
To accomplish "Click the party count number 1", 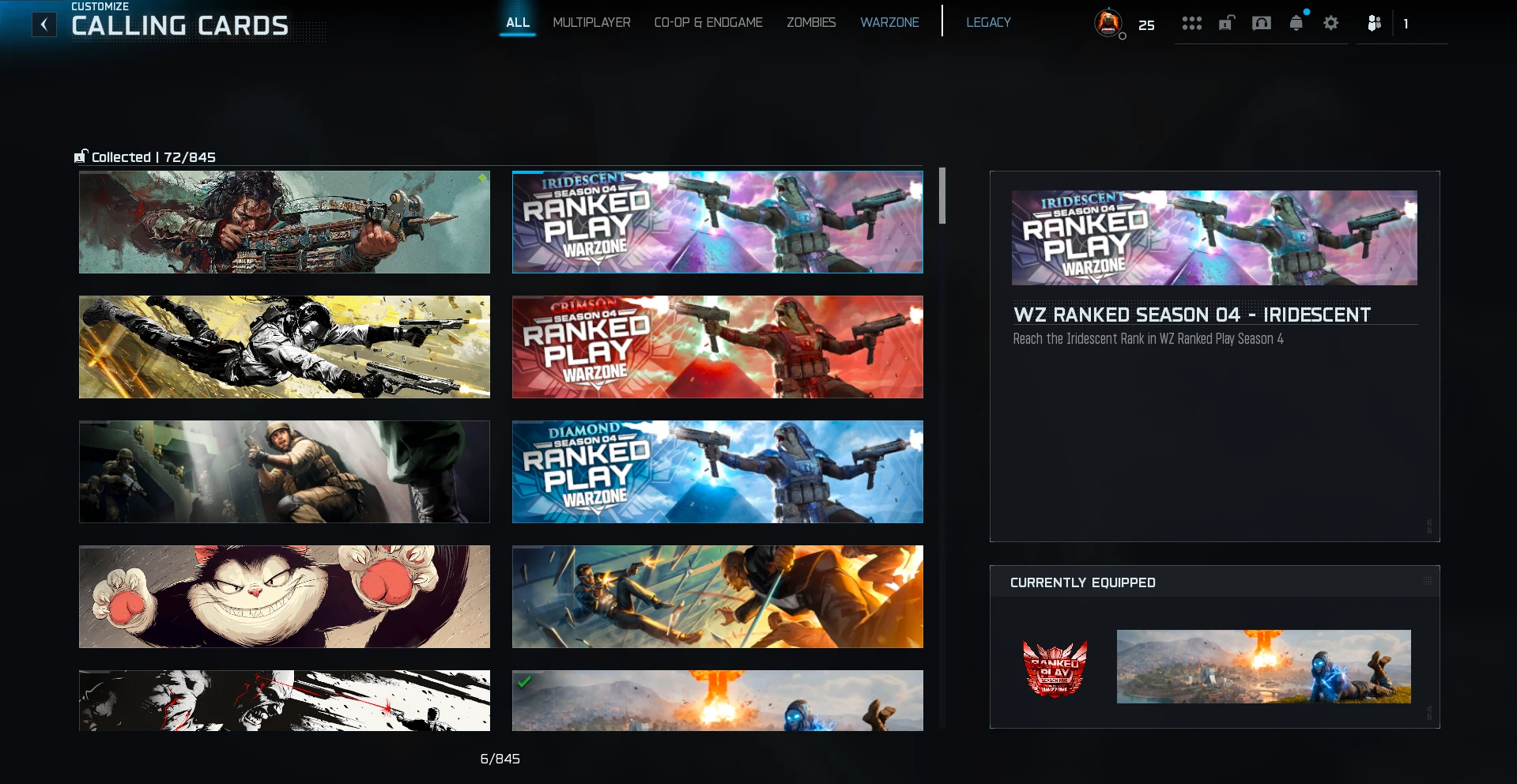I will click(x=1406, y=24).
